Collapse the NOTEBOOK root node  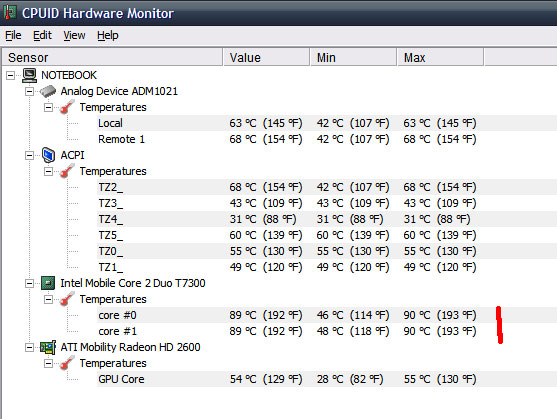(11, 75)
